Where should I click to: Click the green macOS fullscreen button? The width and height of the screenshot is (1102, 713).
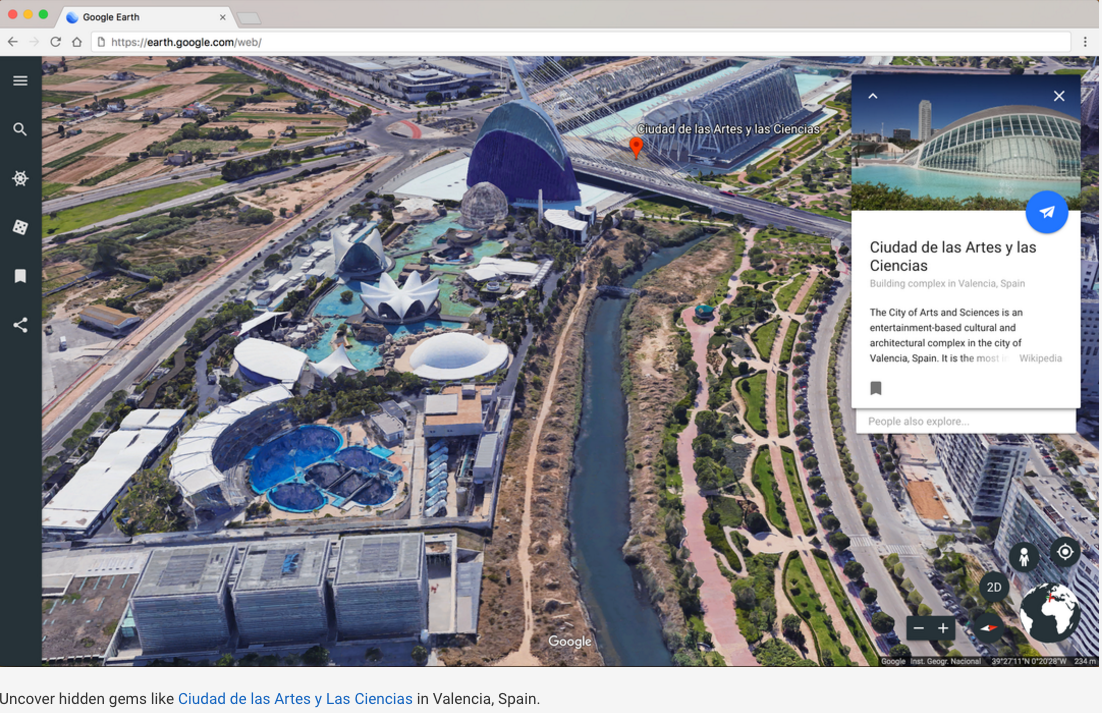click(44, 15)
